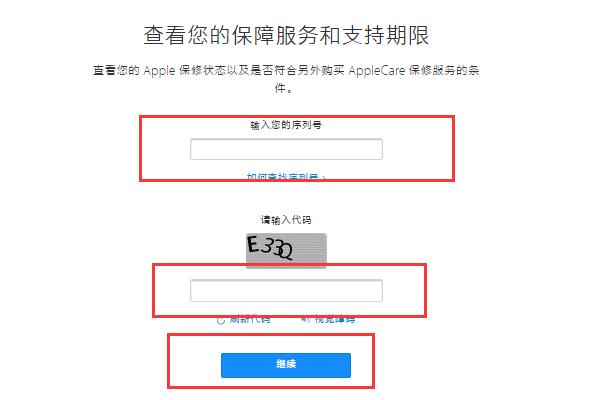Screen dimensions: 600x400
Task: Click the 输入您的序列号 label
Action: coord(286,125)
